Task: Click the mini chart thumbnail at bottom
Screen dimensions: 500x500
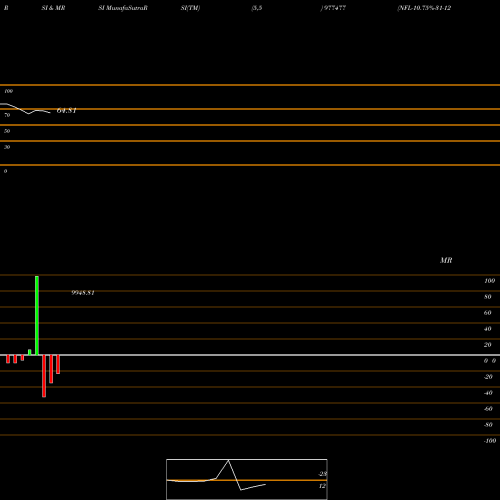Action: [x=247, y=479]
